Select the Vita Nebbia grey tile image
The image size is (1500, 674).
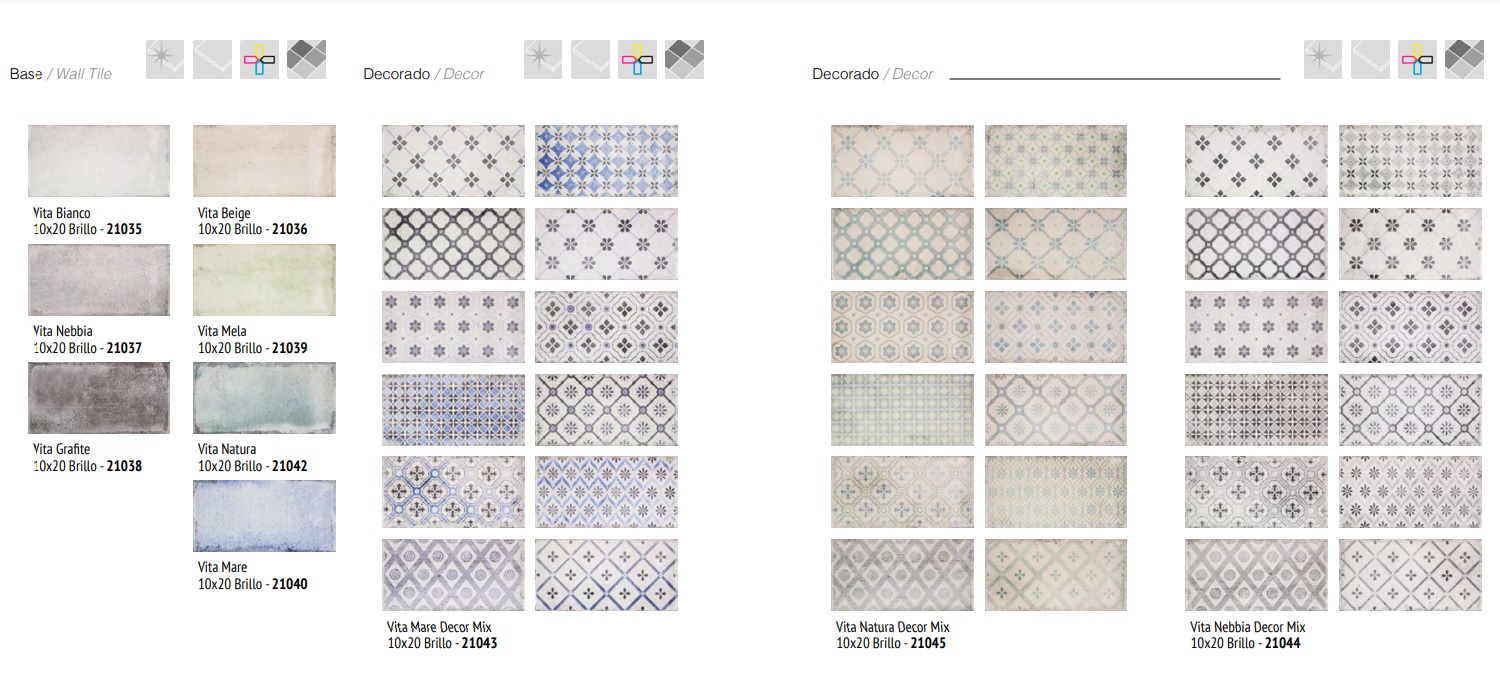(99, 280)
